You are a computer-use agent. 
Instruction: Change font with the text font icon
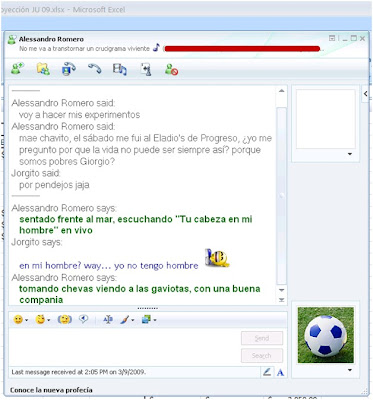(x=108, y=320)
